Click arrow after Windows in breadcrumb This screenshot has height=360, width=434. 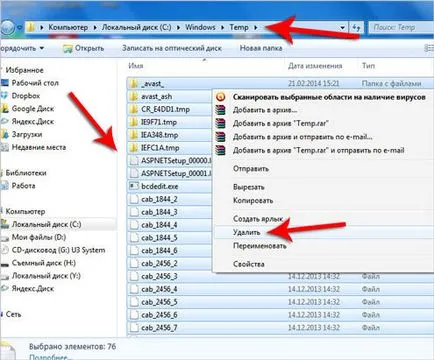(x=222, y=27)
